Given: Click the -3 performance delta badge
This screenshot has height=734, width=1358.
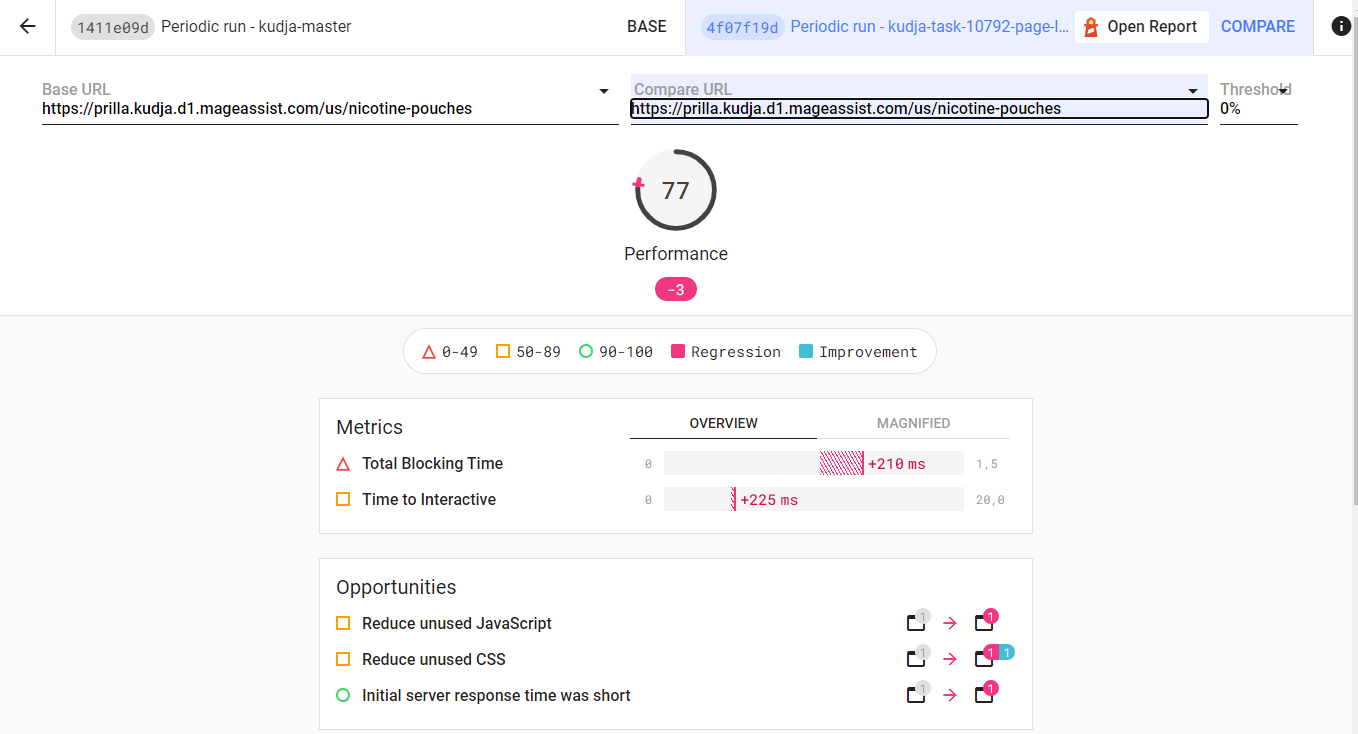Looking at the screenshot, I should pyautogui.click(x=676, y=290).
